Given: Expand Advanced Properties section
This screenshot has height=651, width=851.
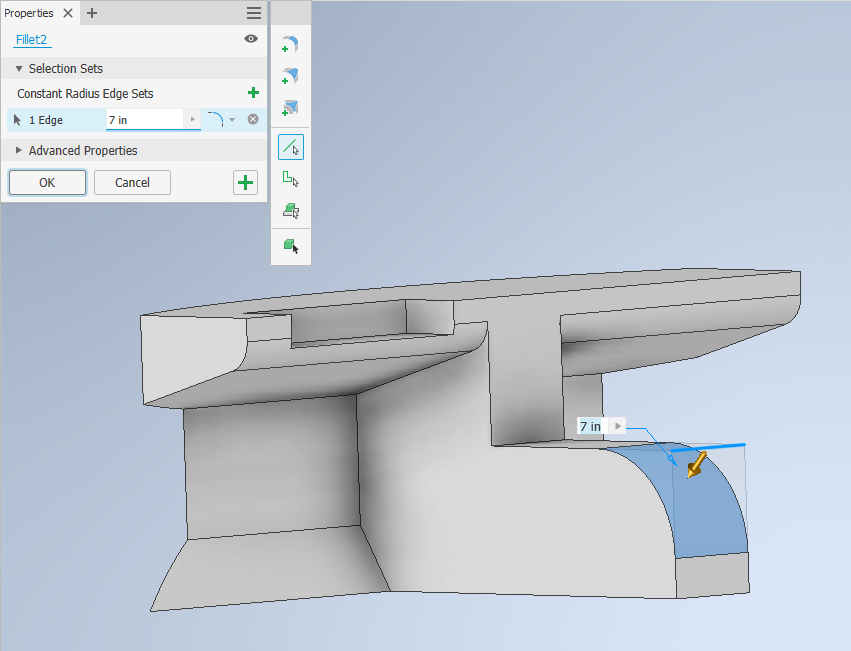Looking at the screenshot, I should pyautogui.click(x=19, y=150).
